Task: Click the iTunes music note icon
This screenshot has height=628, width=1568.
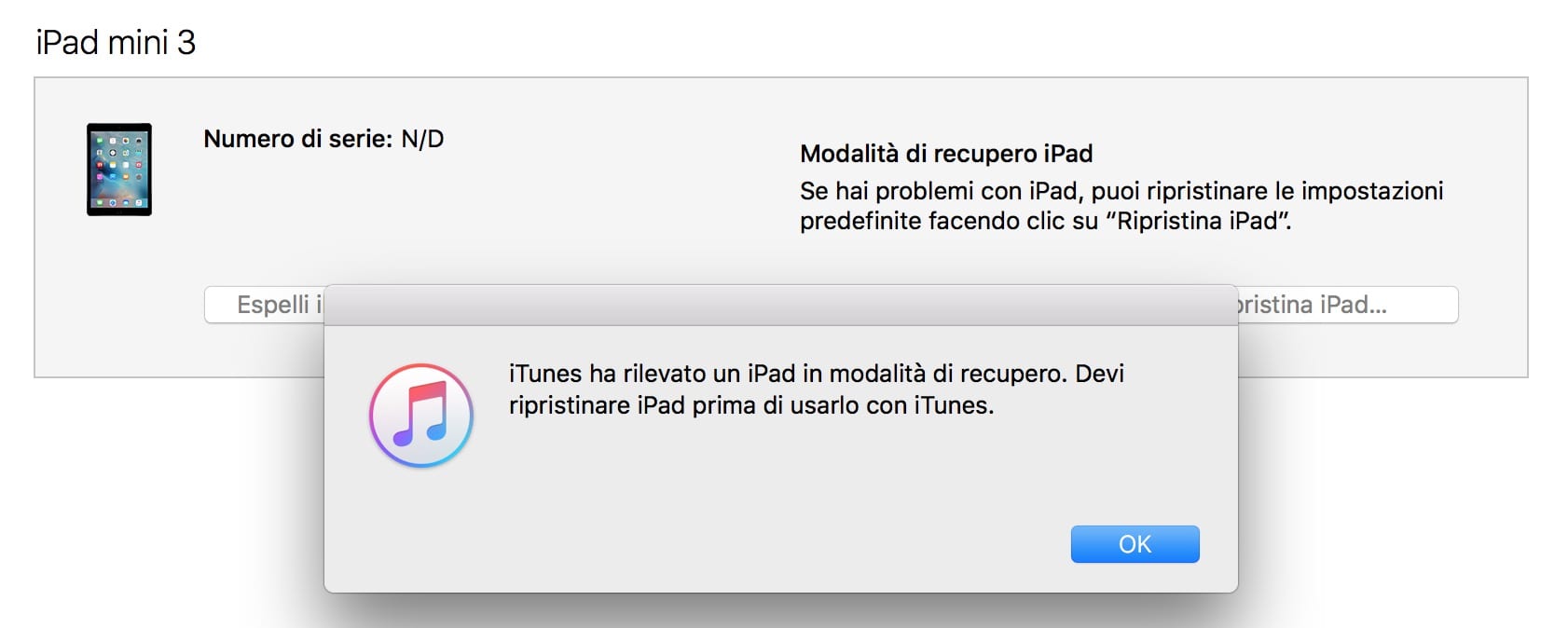Action: point(421,416)
